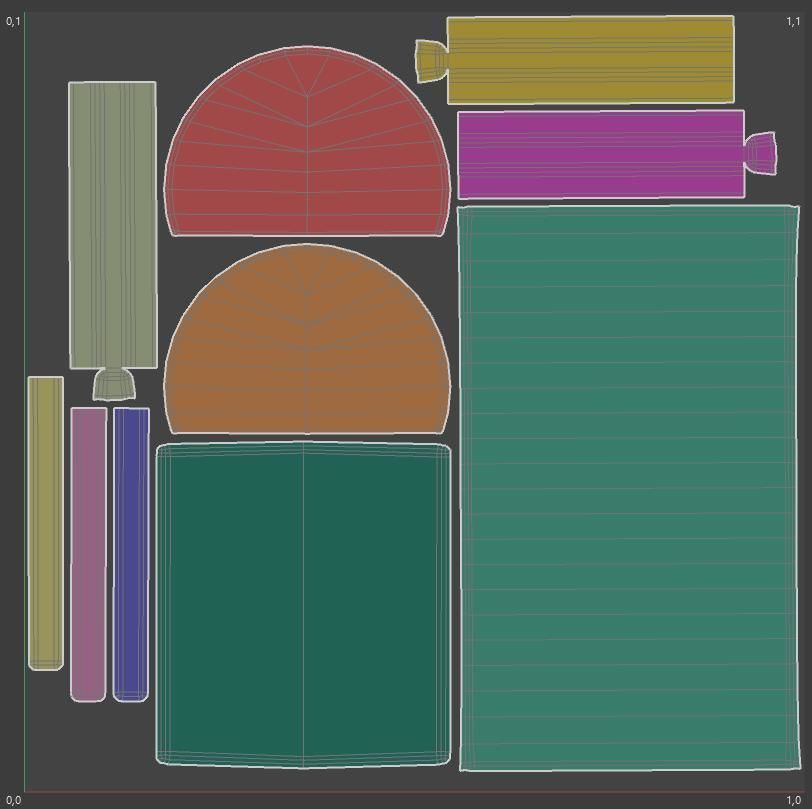The width and height of the screenshot is (812, 809).
Task: Click the "1,0" UV corner label
Action: pos(793,800)
